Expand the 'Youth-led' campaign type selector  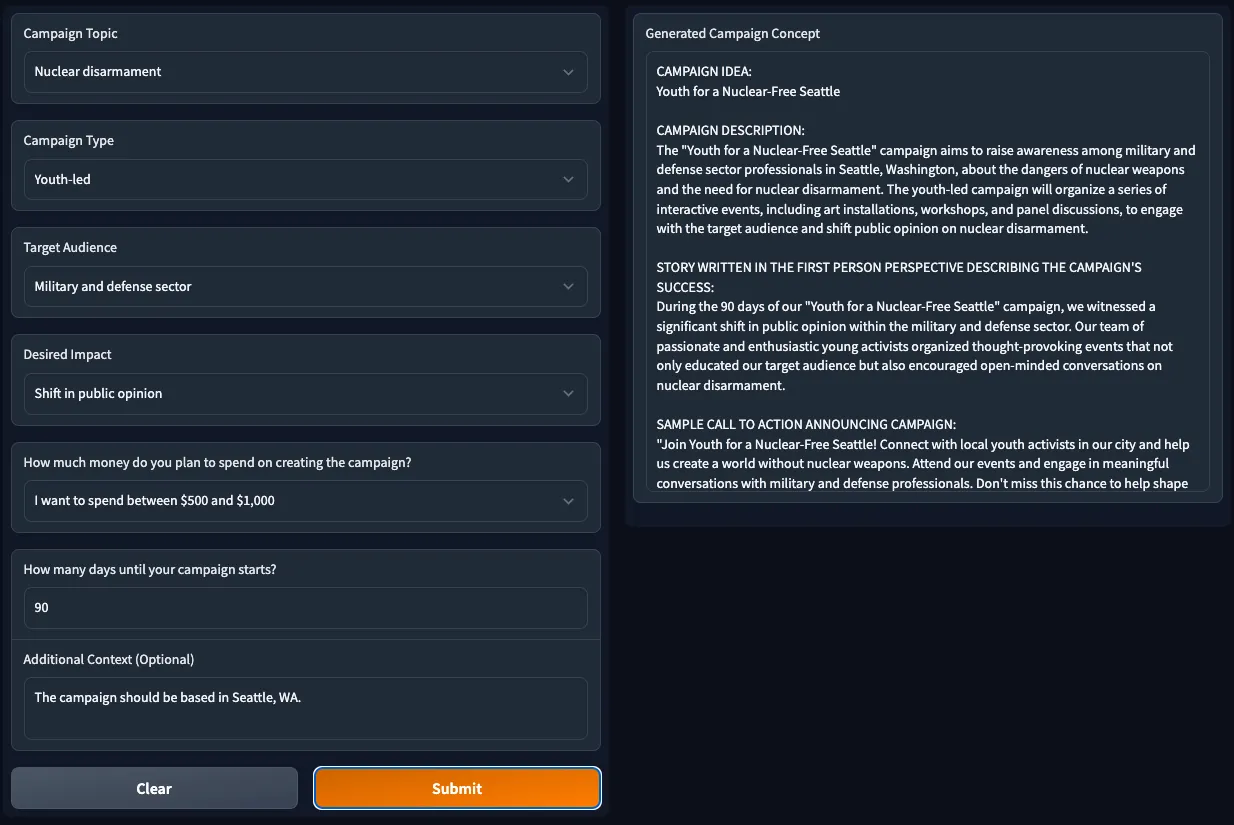(x=290, y=179)
